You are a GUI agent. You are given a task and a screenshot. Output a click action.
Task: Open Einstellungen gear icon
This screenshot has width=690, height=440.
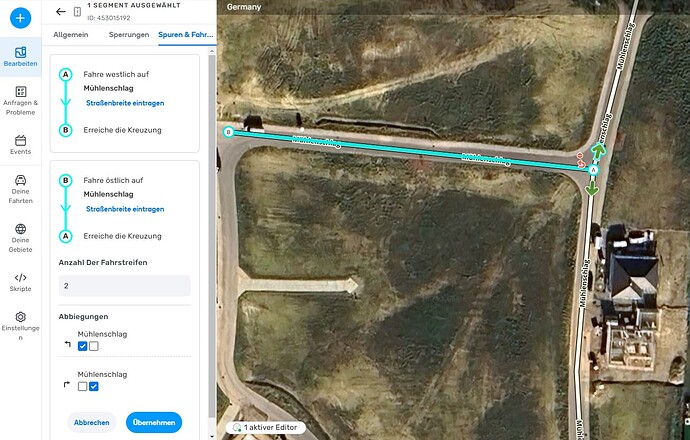[21, 317]
